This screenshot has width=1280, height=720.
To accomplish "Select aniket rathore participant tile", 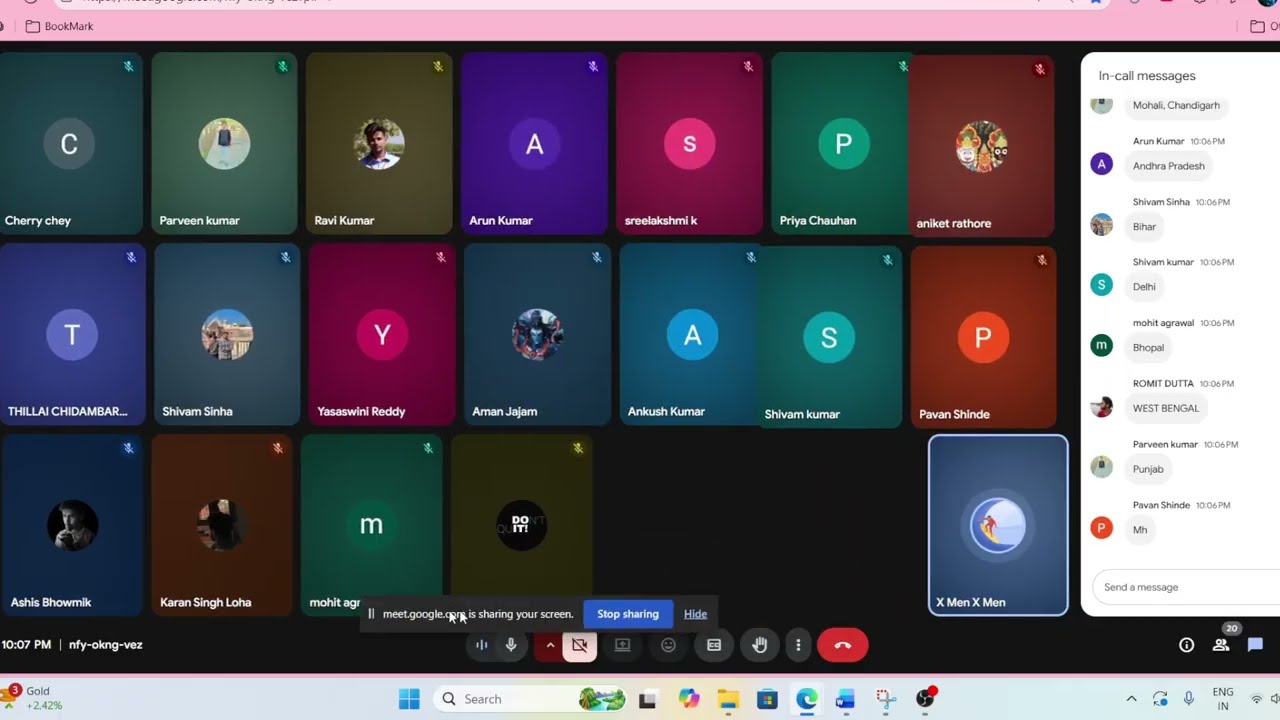I will (981, 147).
